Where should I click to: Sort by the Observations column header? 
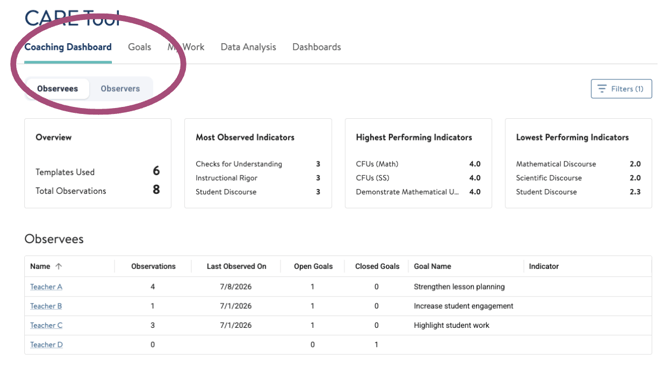(x=153, y=266)
